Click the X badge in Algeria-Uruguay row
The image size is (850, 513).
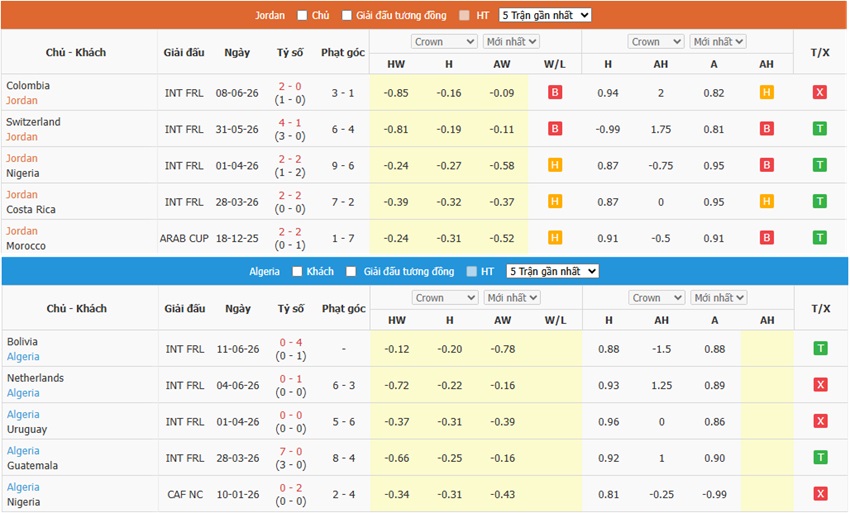pos(820,421)
